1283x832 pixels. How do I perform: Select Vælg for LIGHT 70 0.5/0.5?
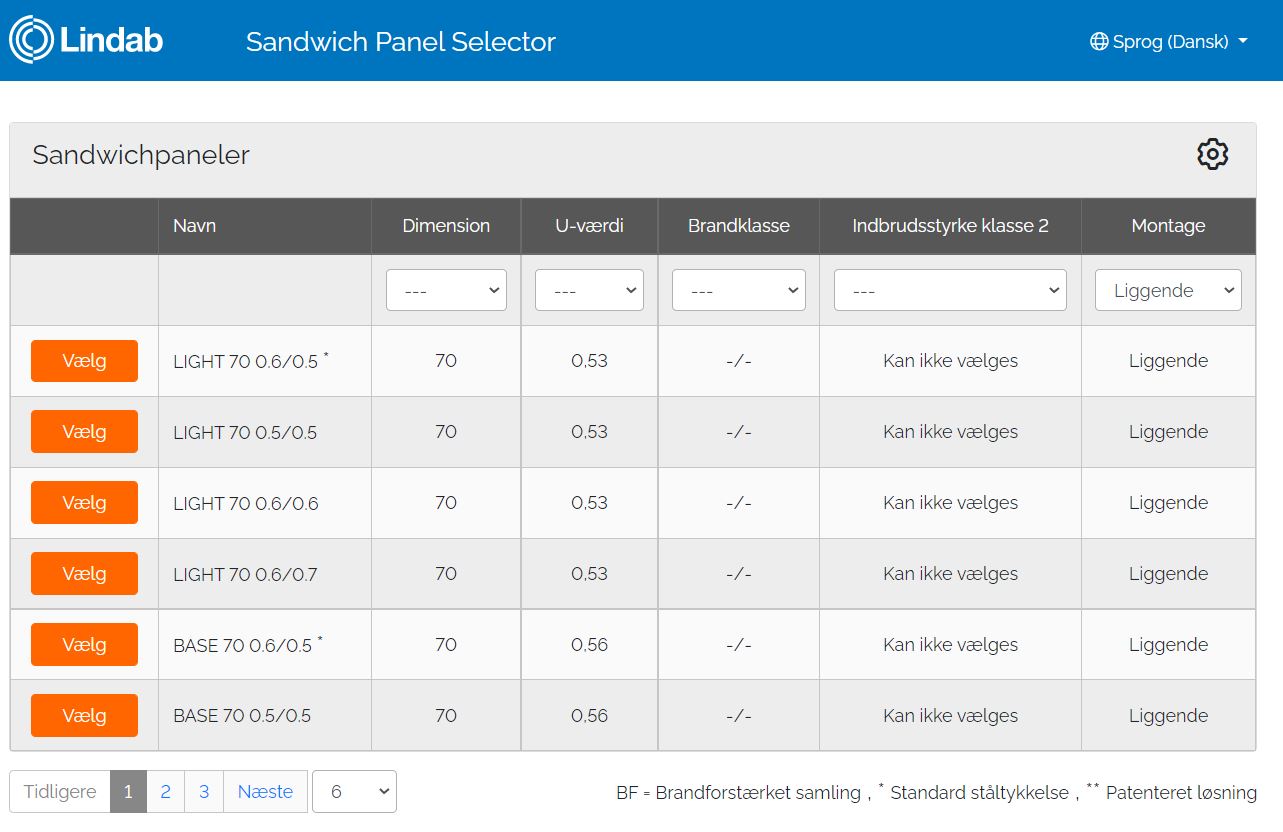[84, 432]
